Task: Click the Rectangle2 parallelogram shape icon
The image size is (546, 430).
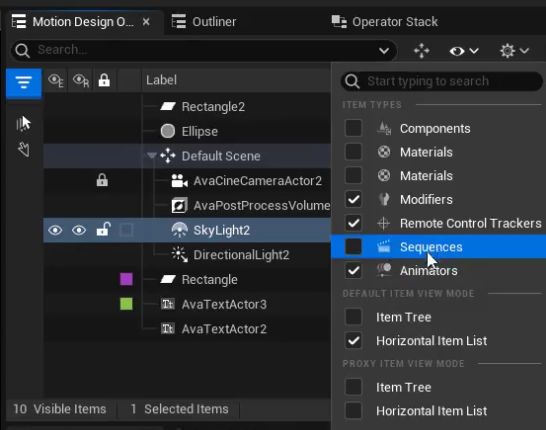Action: coord(168,107)
